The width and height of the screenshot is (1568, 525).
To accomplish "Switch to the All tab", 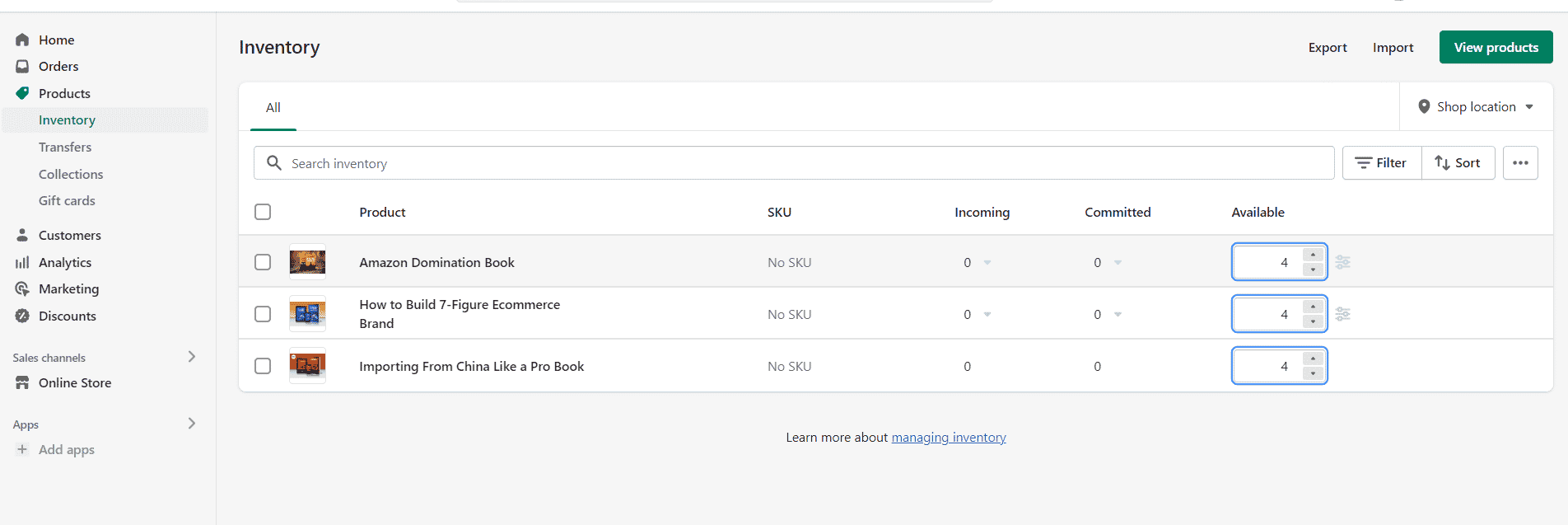I will click(x=273, y=108).
